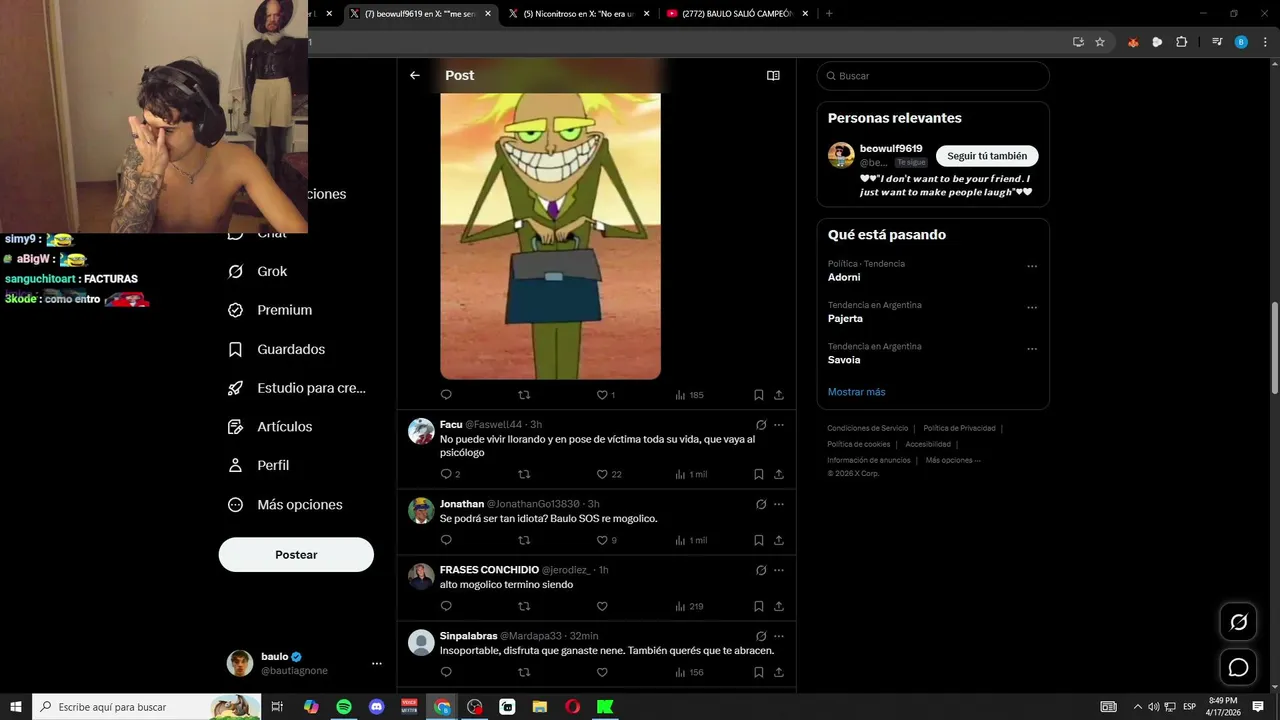Open Política de Privacidad link
The height and width of the screenshot is (720, 1280).
click(959, 428)
